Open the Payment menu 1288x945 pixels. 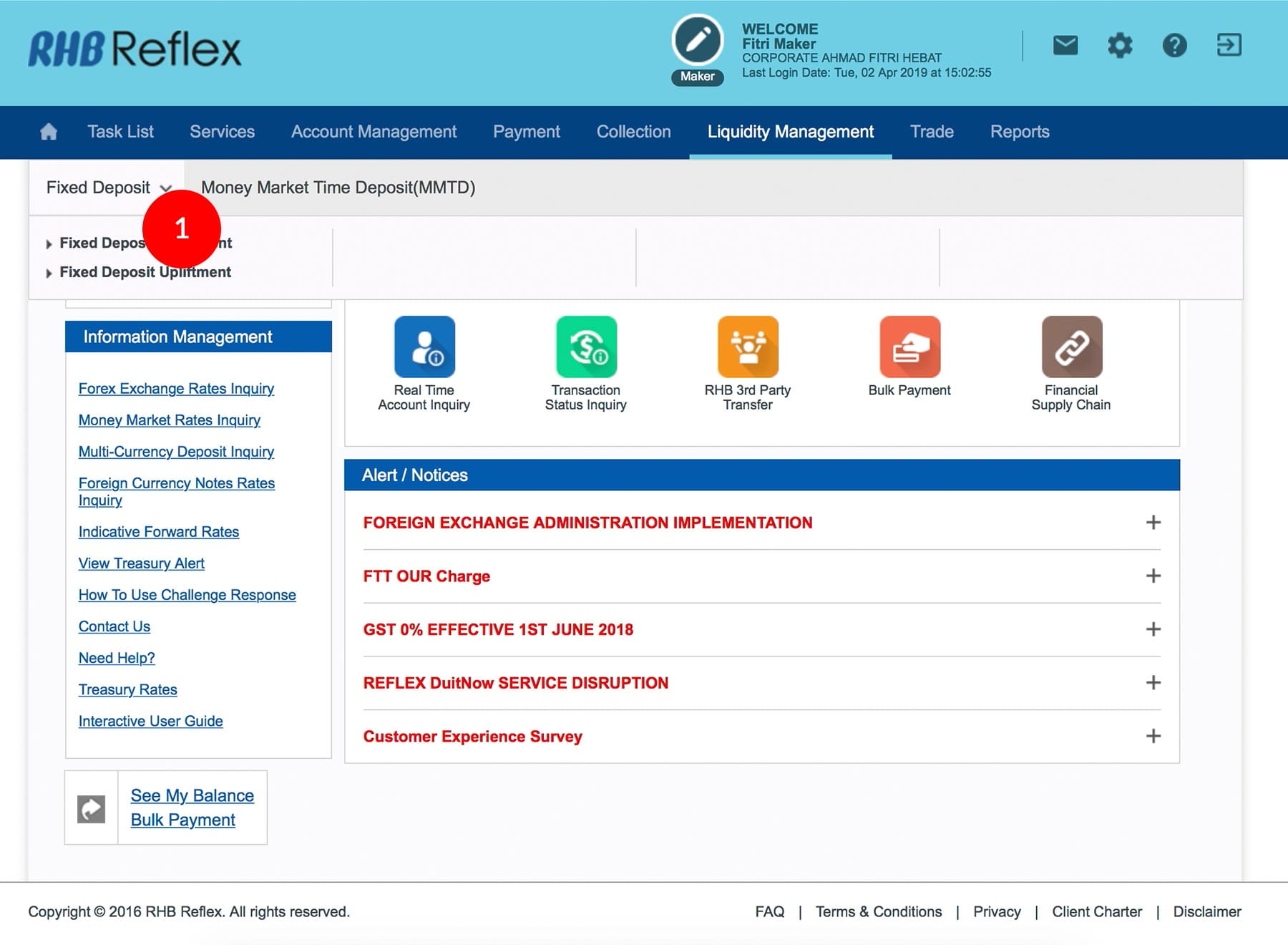click(x=526, y=132)
